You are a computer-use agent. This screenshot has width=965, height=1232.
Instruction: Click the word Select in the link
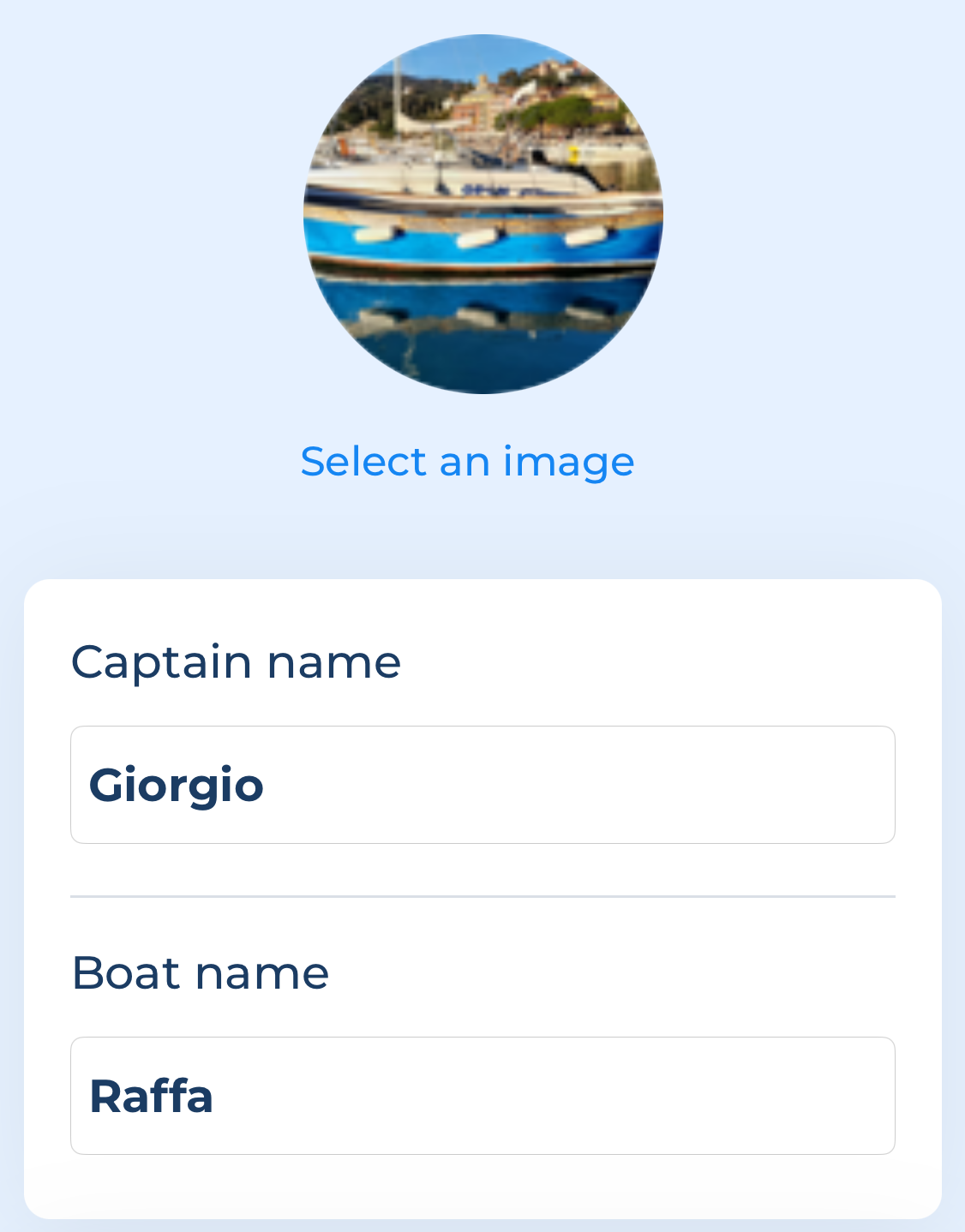tap(363, 462)
